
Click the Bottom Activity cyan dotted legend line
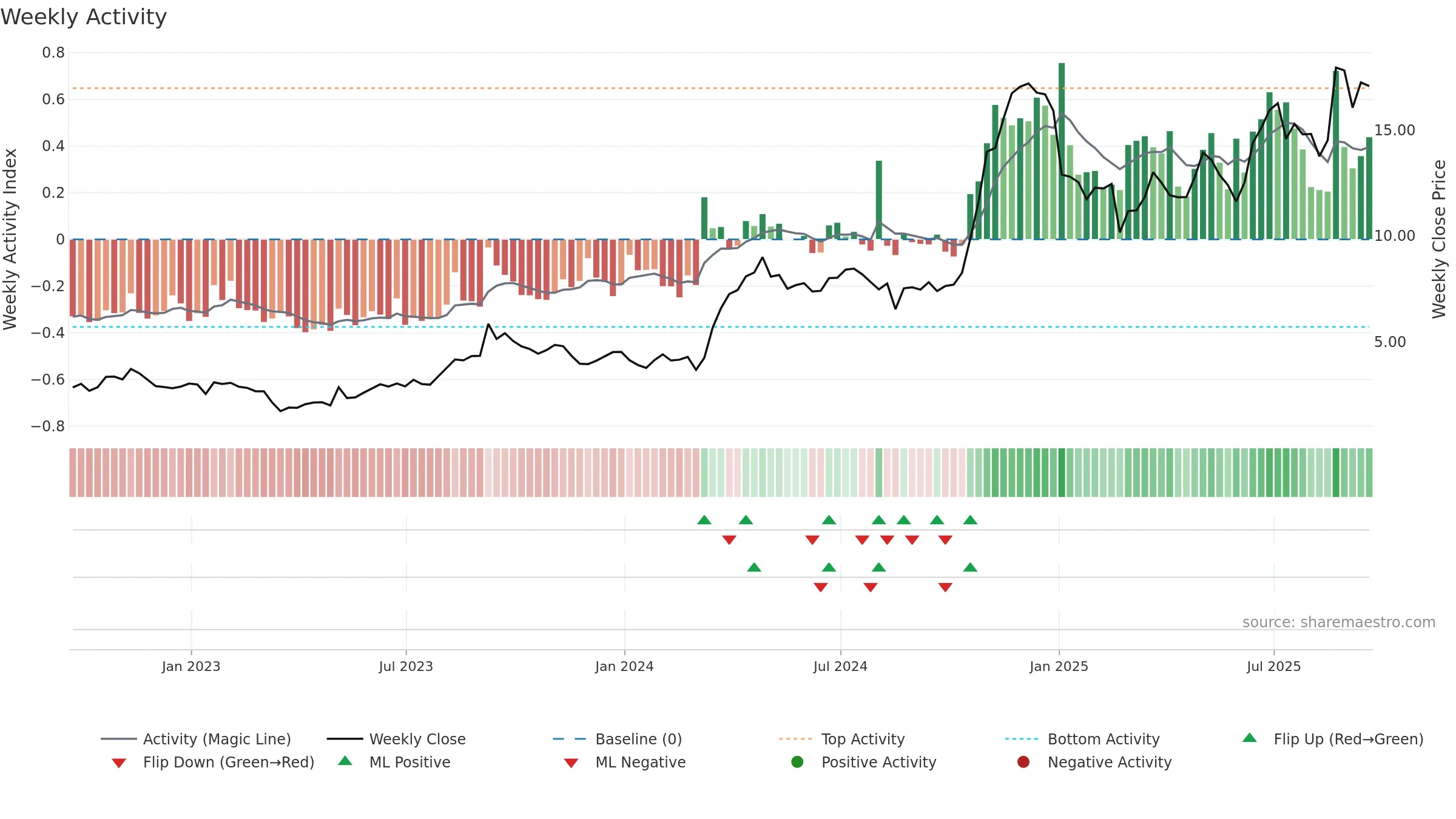point(1022,739)
